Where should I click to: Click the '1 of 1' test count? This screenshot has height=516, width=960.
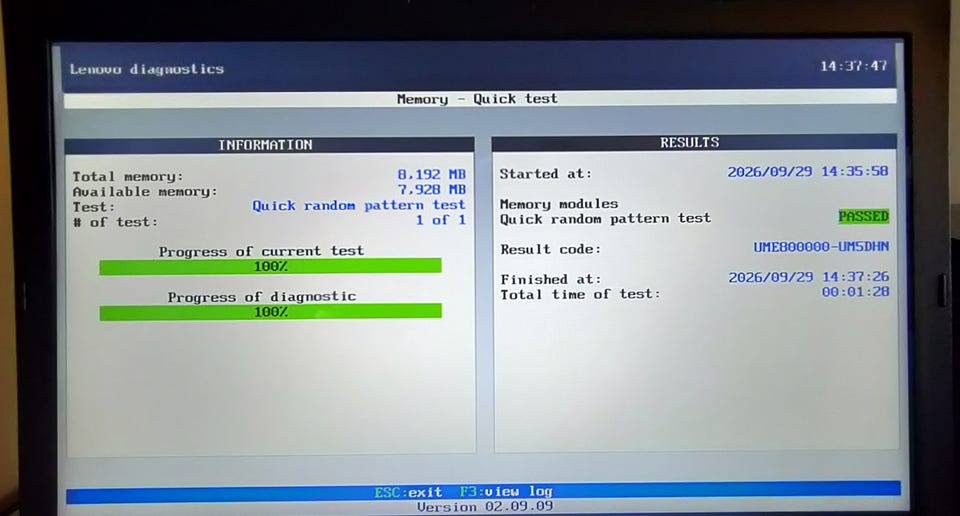click(x=441, y=220)
